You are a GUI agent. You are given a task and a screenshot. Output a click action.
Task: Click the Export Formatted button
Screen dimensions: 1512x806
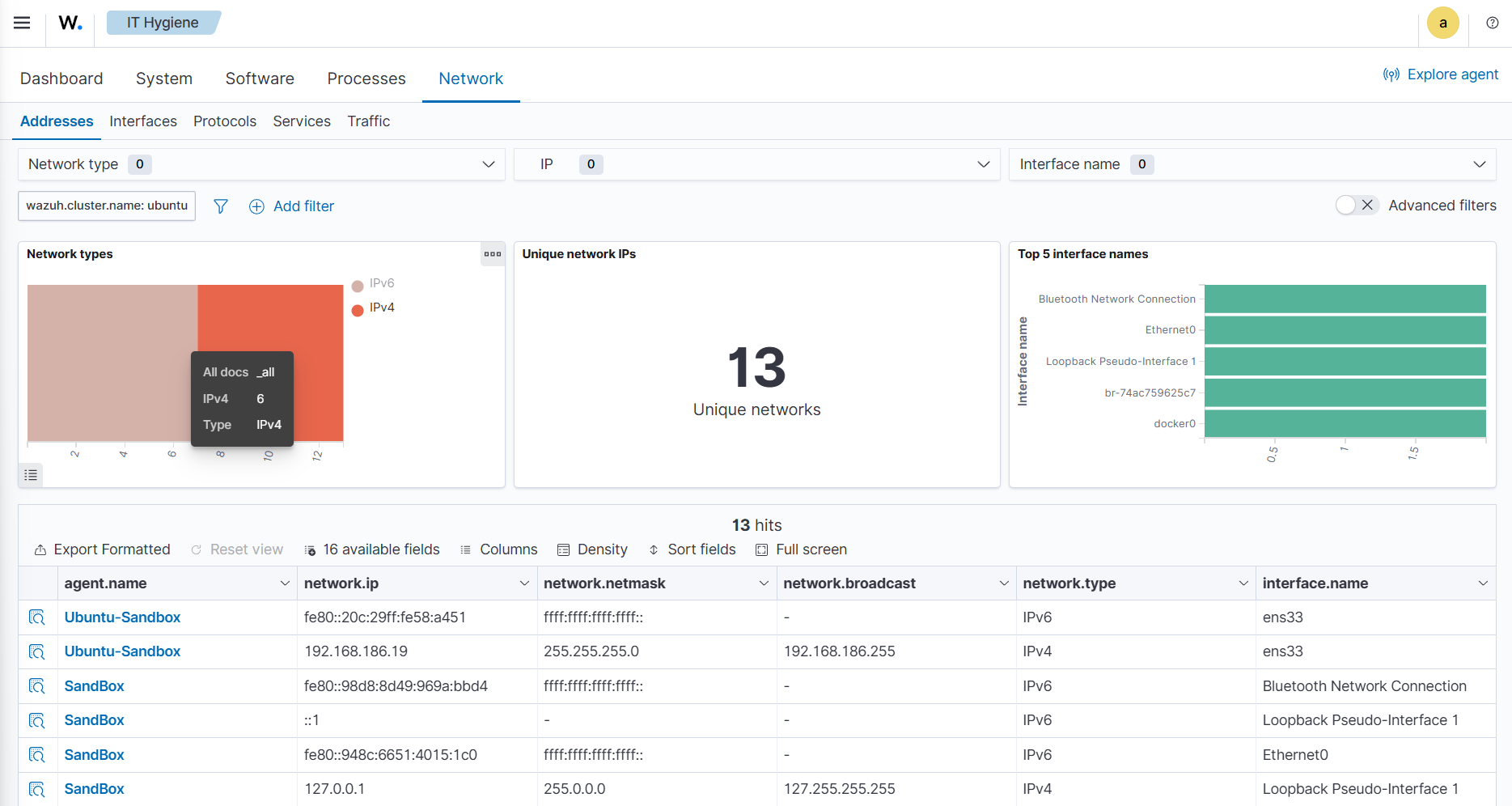click(102, 549)
